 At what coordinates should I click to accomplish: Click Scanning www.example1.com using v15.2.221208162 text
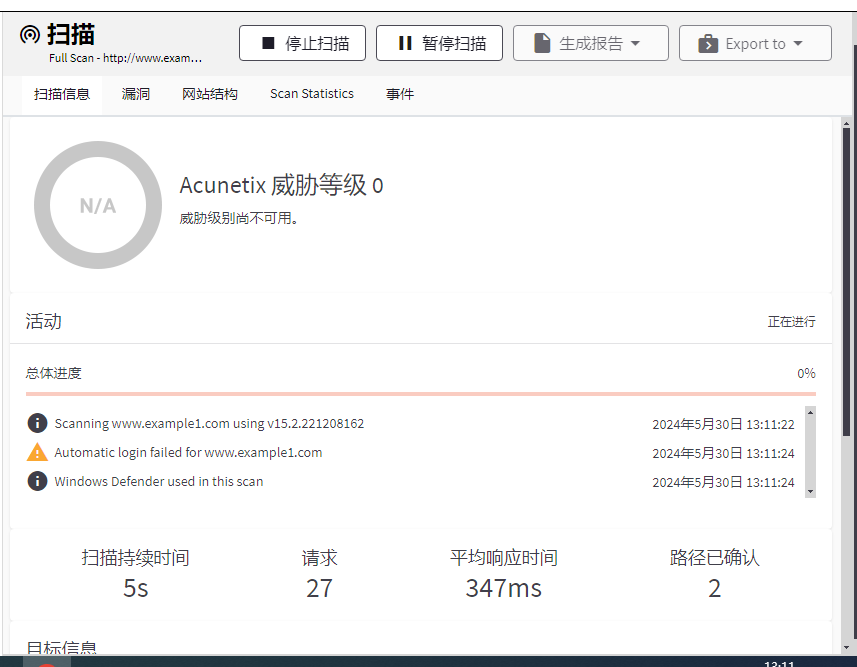click(x=209, y=423)
